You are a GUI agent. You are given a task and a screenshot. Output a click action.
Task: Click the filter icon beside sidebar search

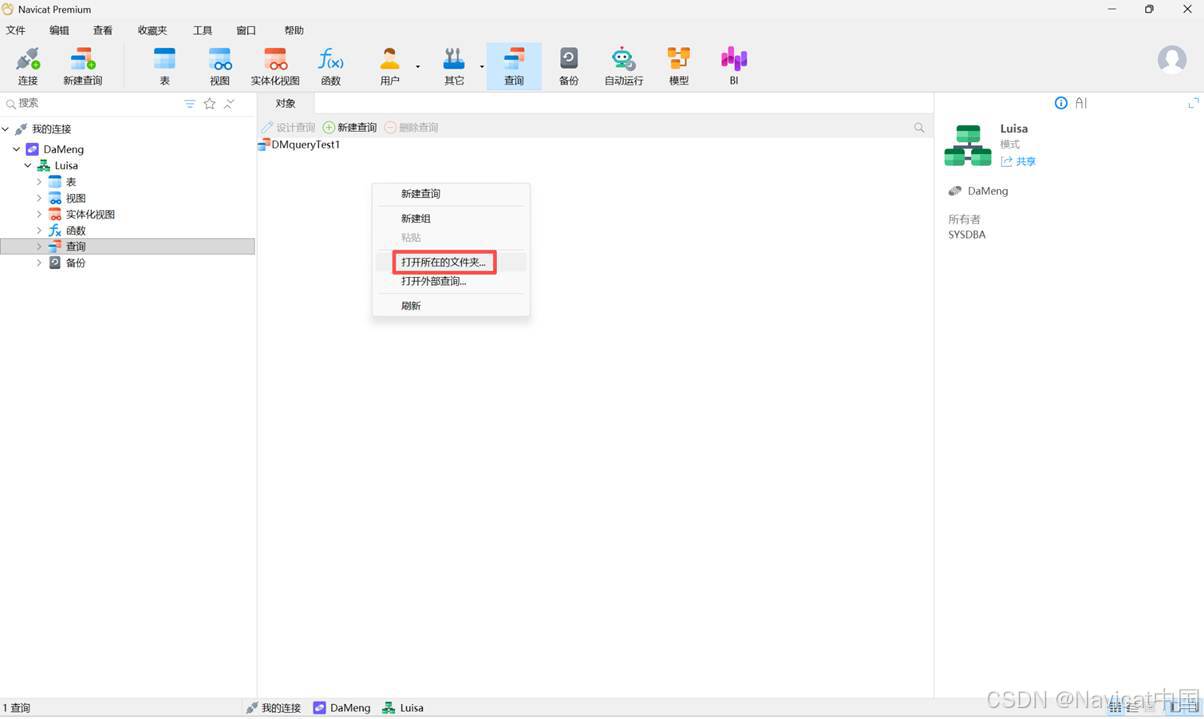pyautogui.click(x=190, y=103)
